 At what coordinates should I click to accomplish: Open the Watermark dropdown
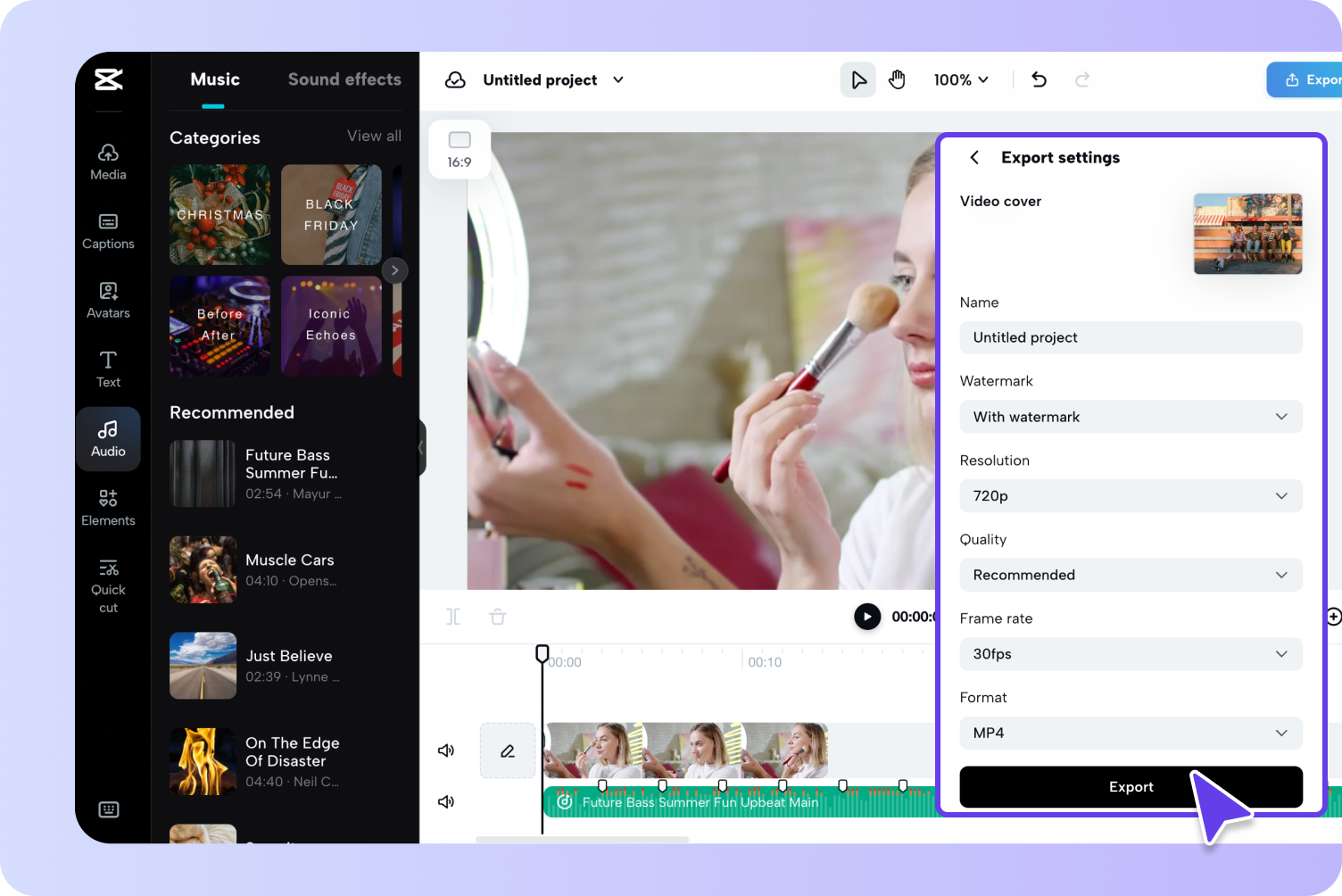(1131, 417)
